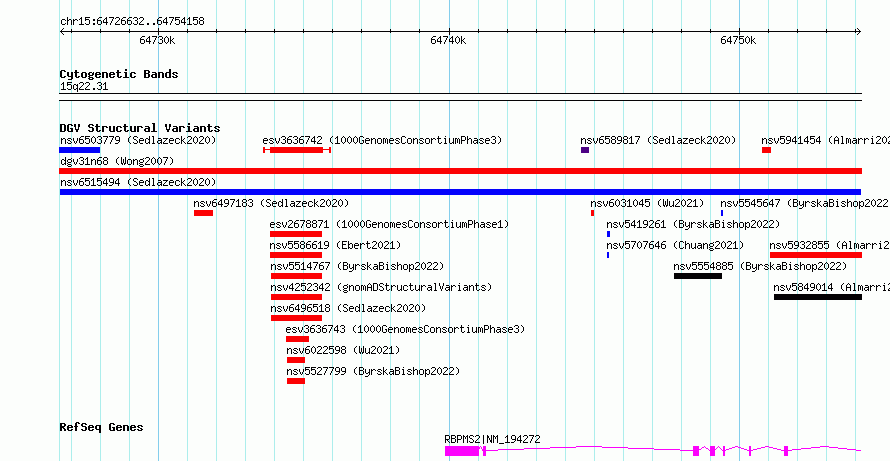The width and height of the screenshot is (890, 461).
Task: Open nsv4252342 (gnomADStructuralVariants) label
Action: point(381,287)
